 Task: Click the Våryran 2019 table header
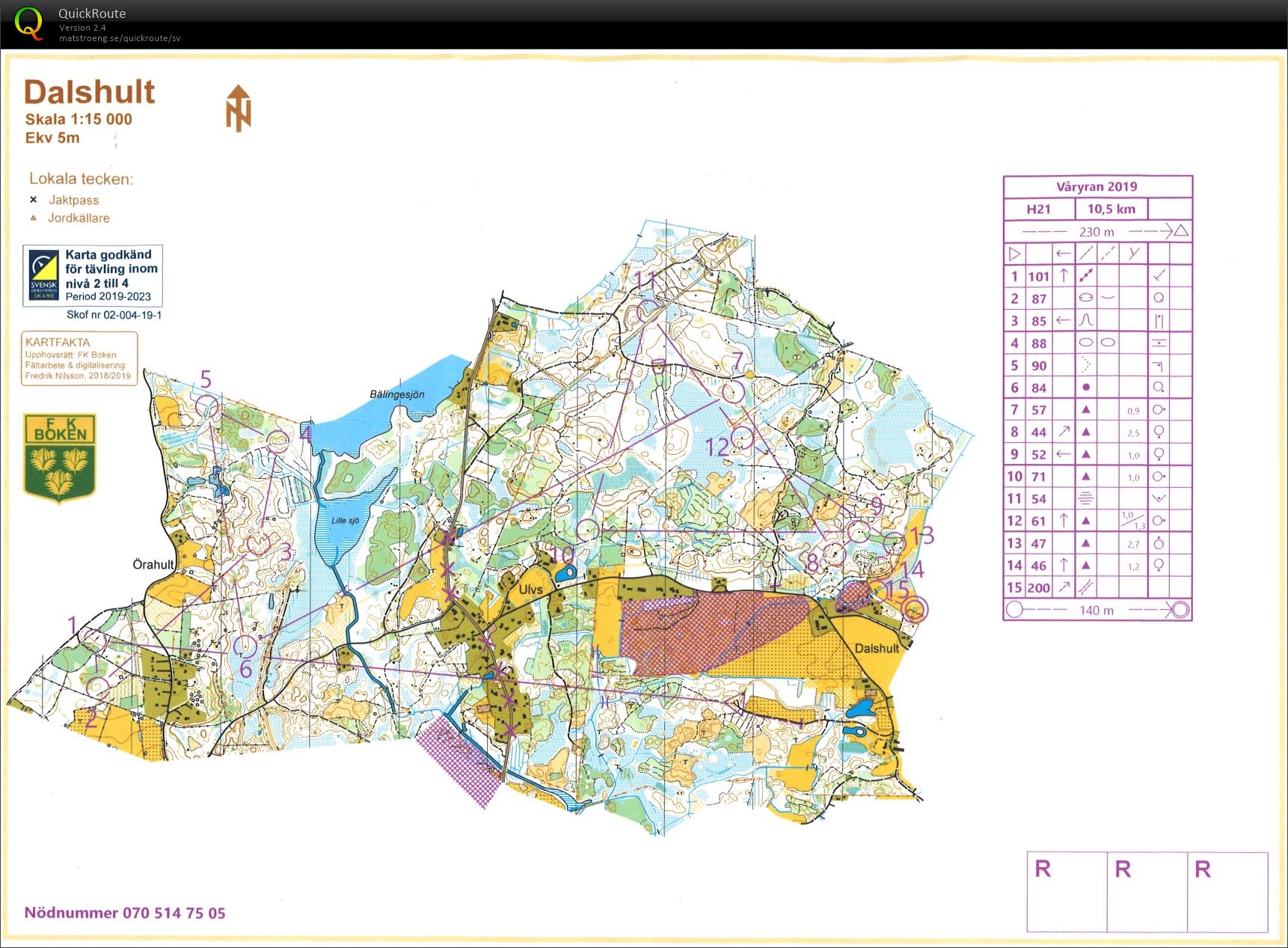(1097, 187)
